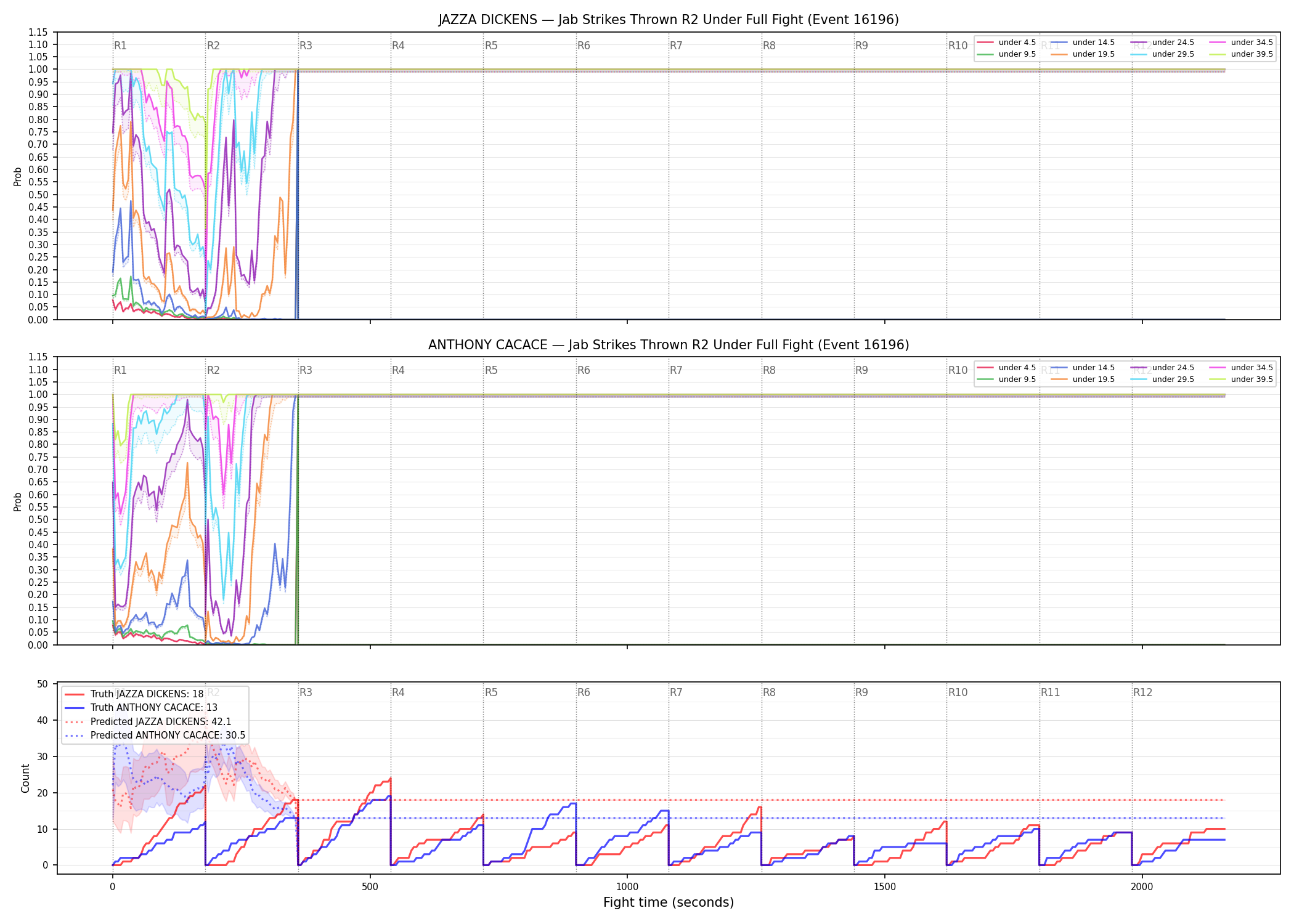
Task: Click 'under 29.5' legend entry in middle chart
Action: 1162,379
